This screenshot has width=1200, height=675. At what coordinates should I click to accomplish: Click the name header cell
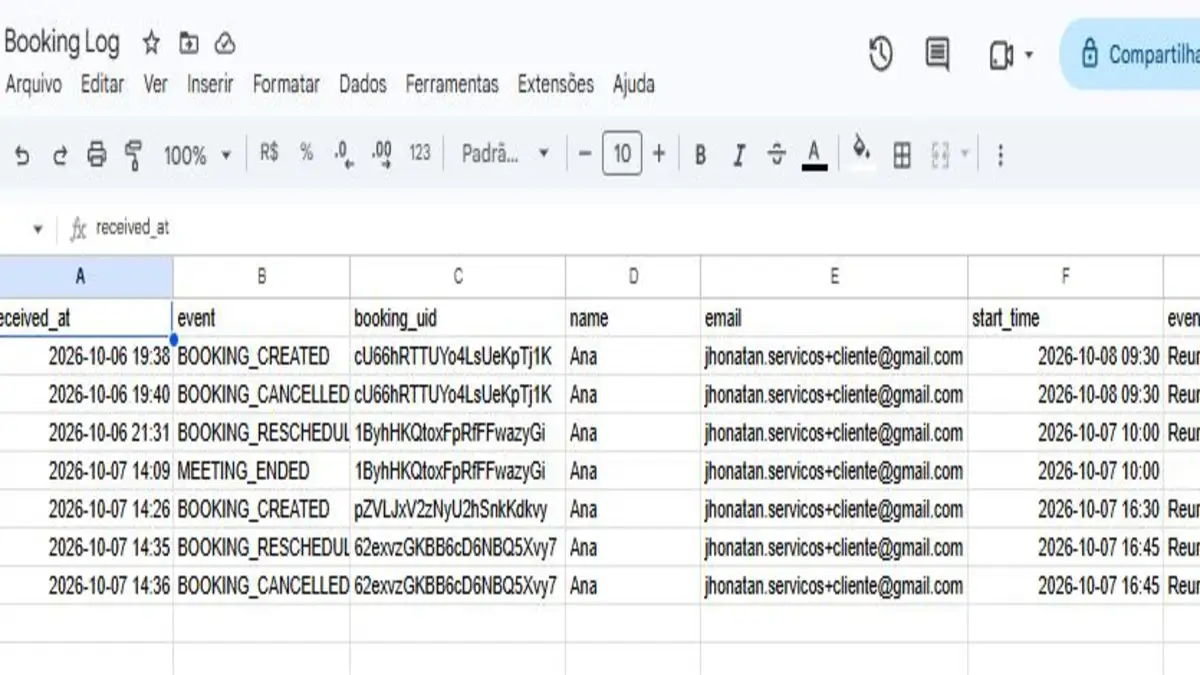click(633, 318)
